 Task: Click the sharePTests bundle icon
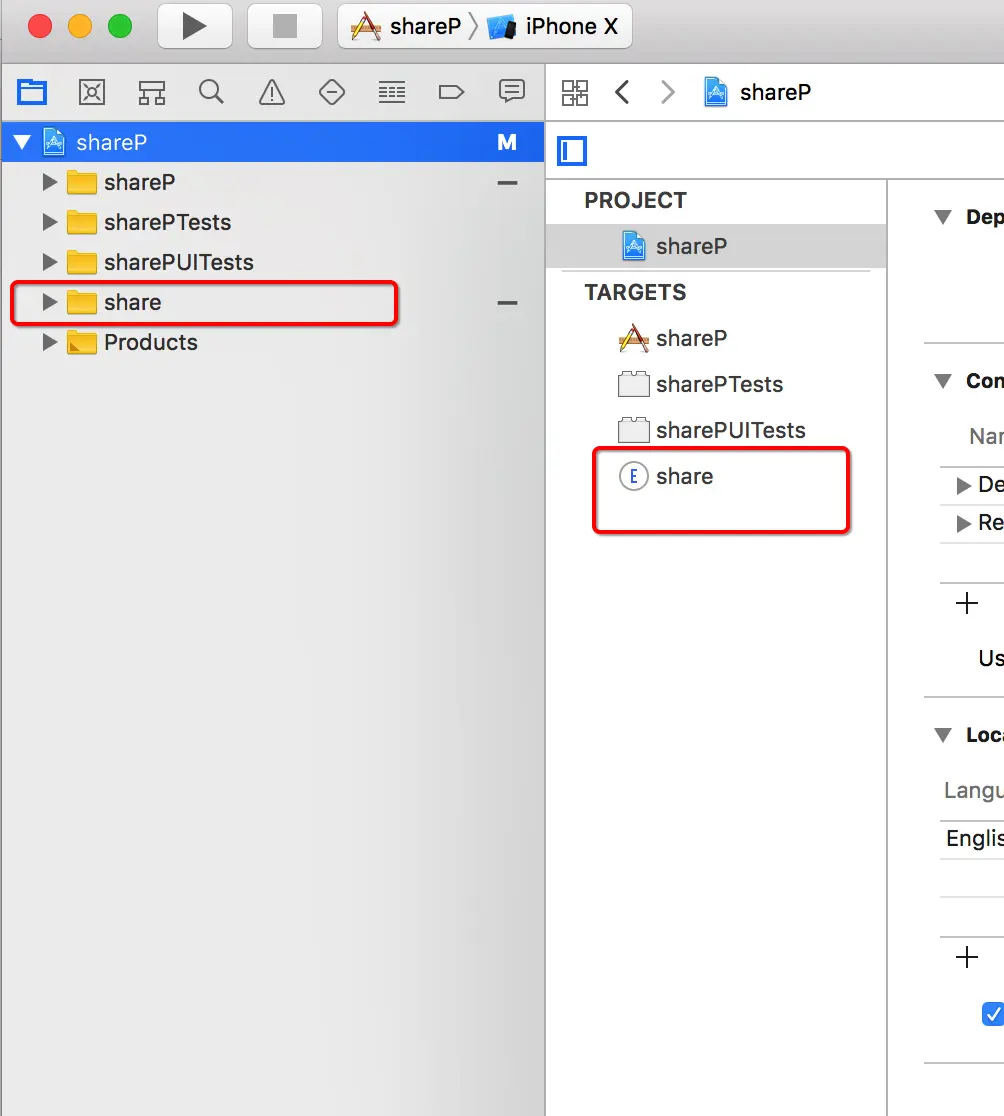(633, 384)
